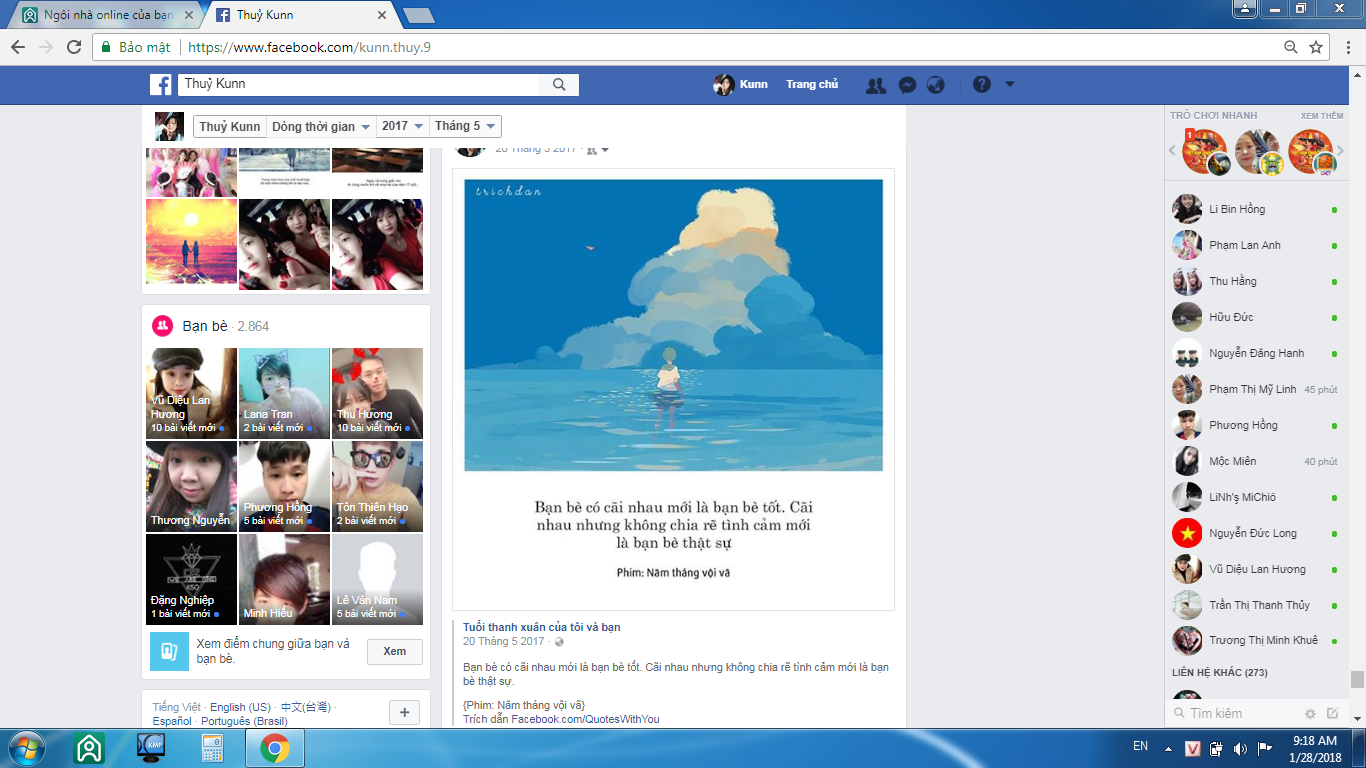Viewport: 1366px width, 768px height.
Task: Click the Facebook logo icon
Action: point(160,85)
